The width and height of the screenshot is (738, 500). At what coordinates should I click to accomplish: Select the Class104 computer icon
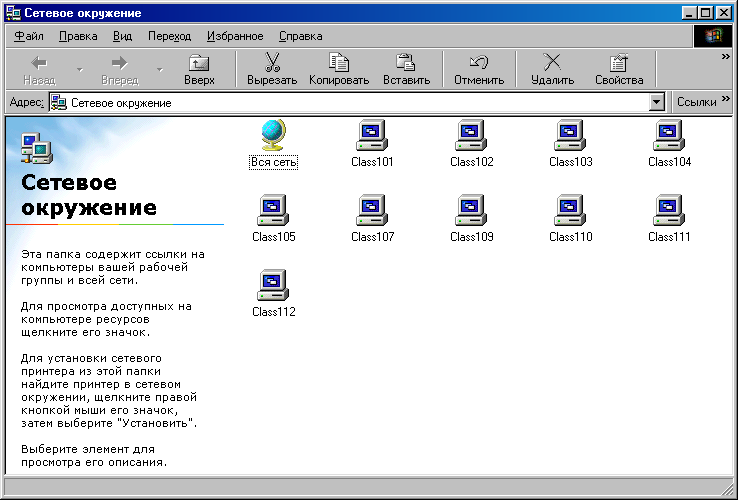(669, 135)
